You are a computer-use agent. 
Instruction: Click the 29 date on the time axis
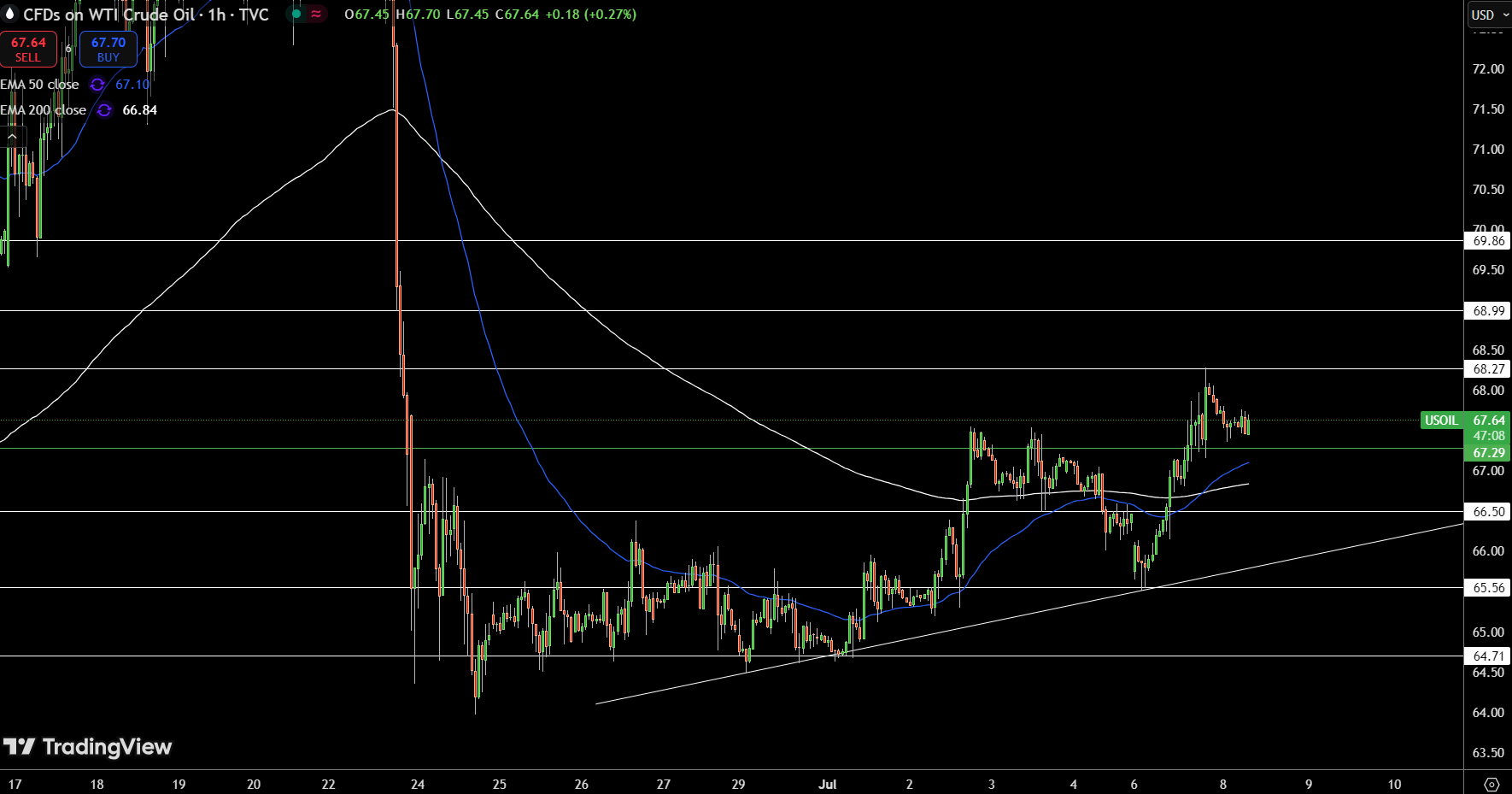(x=738, y=785)
